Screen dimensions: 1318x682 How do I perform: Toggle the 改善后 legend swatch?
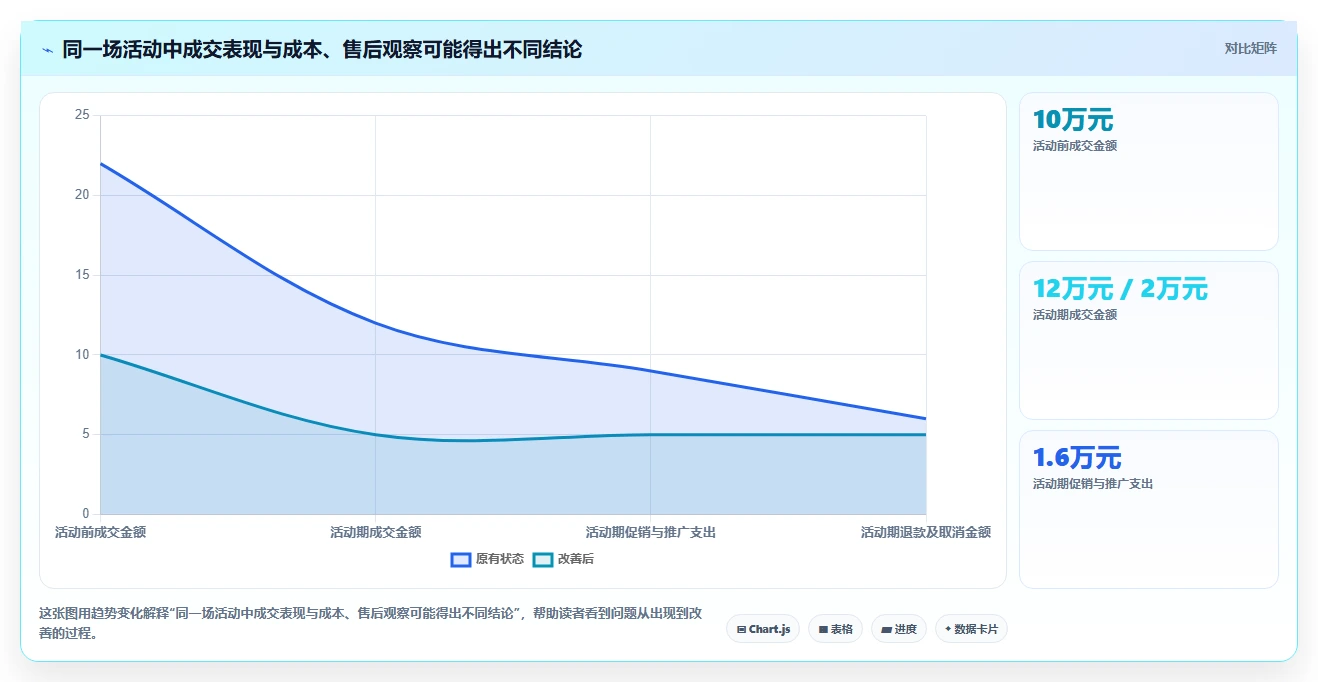click(543, 559)
